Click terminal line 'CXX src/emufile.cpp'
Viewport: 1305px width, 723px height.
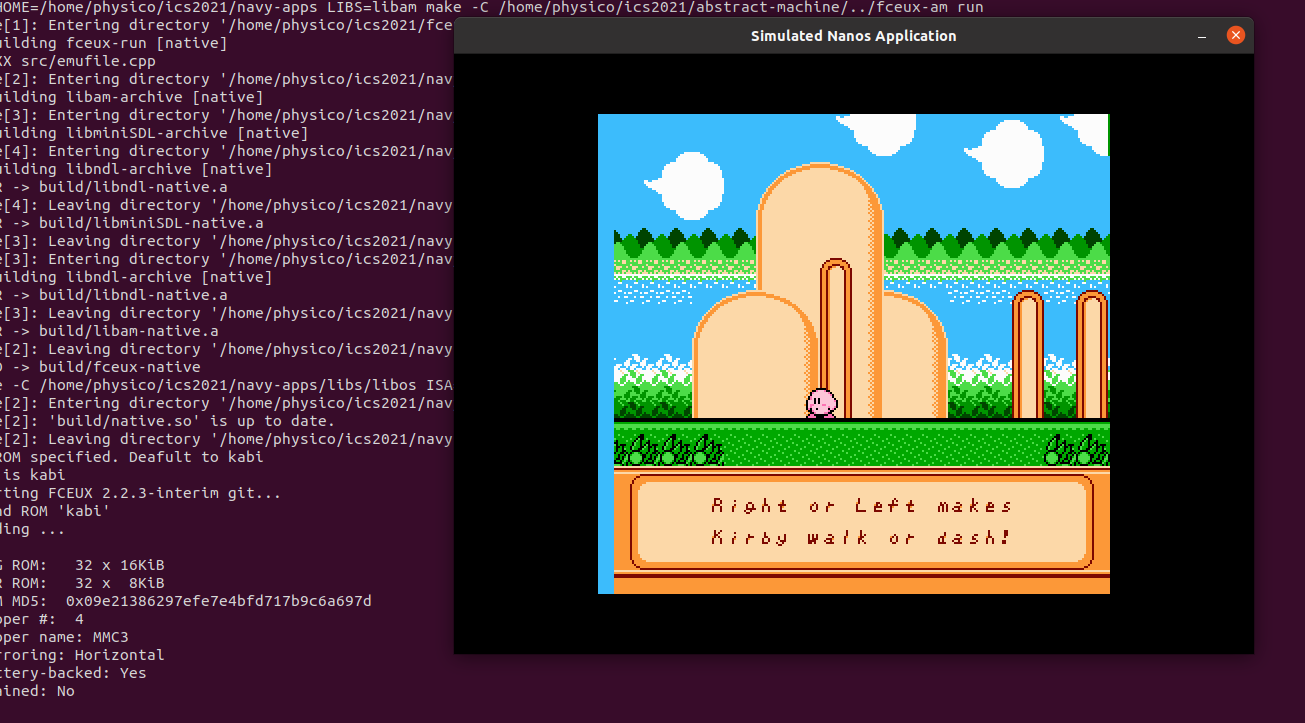pyautogui.click(x=78, y=61)
